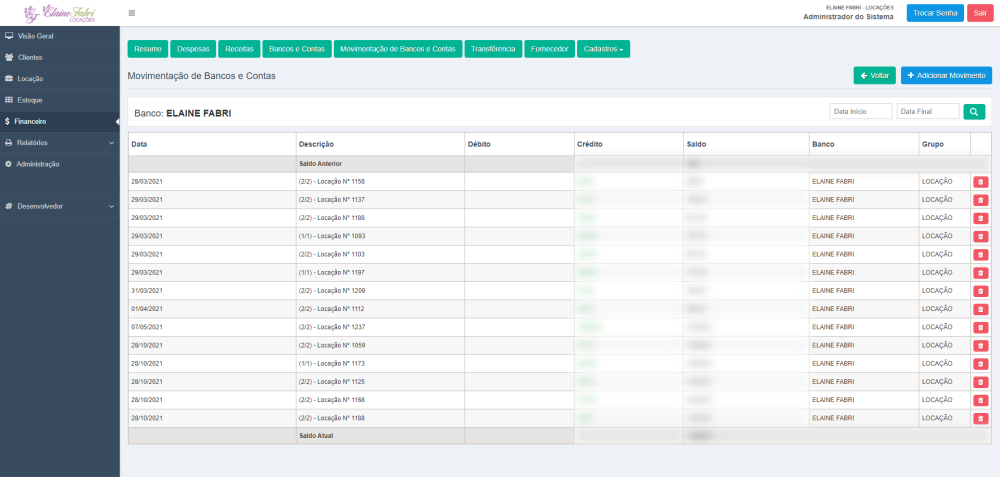Viewport: 1000px width, 478px height.
Task: Click date 31/03/2021 in the table
Action: coord(147,291)
